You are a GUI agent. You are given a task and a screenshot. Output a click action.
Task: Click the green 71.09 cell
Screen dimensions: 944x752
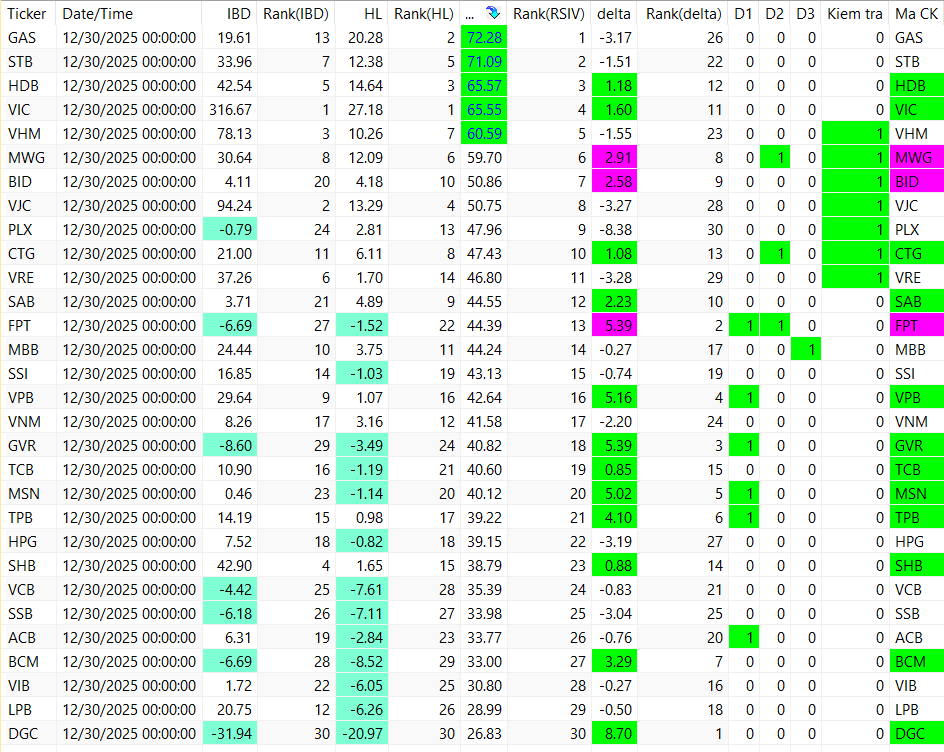[x=484, y=61]
